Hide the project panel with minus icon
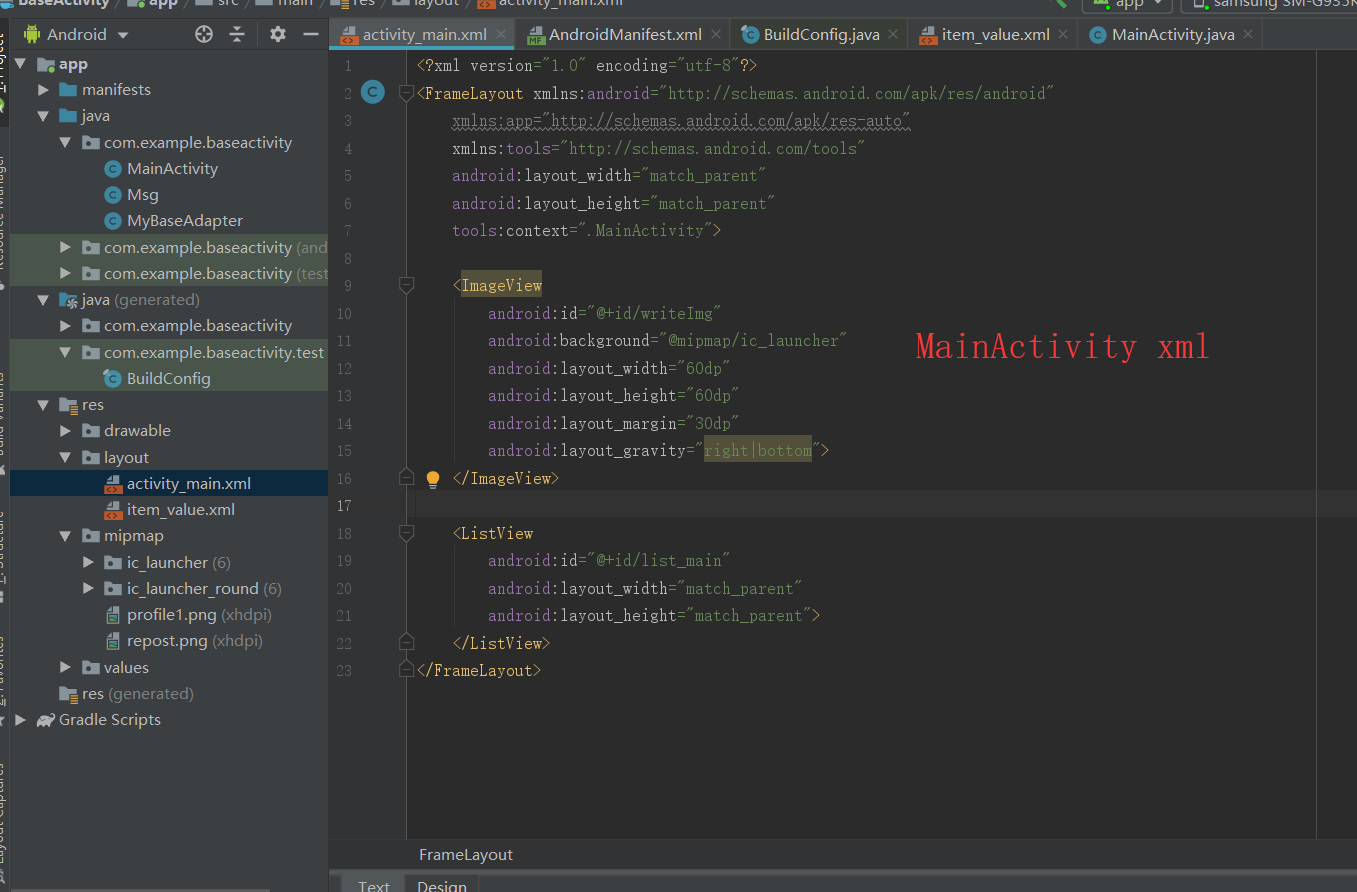 [311, 34]
